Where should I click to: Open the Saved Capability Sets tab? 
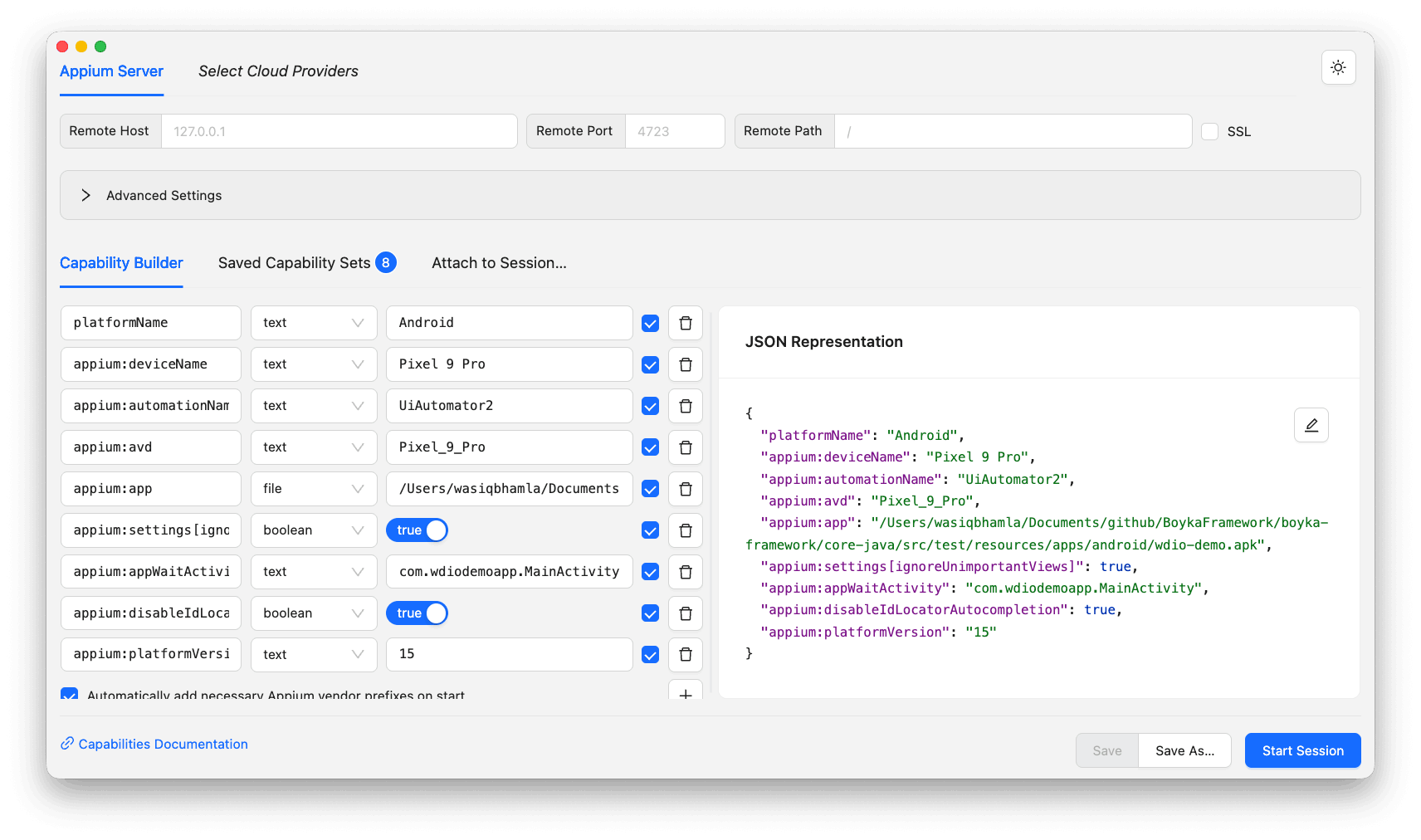295,263
